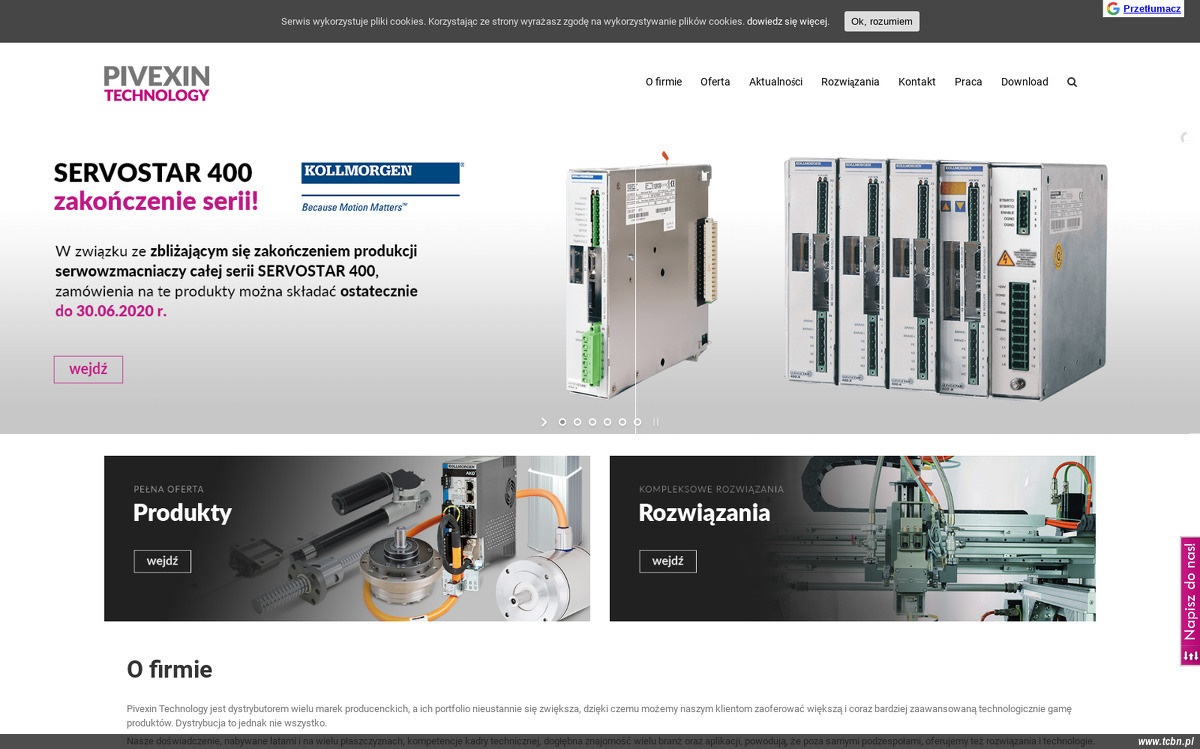Image resolution: width=1200 pixels, height=749 pixels.
Task: Open the search magnifier icon in navigation
Action: click(x=1072, y=82)
